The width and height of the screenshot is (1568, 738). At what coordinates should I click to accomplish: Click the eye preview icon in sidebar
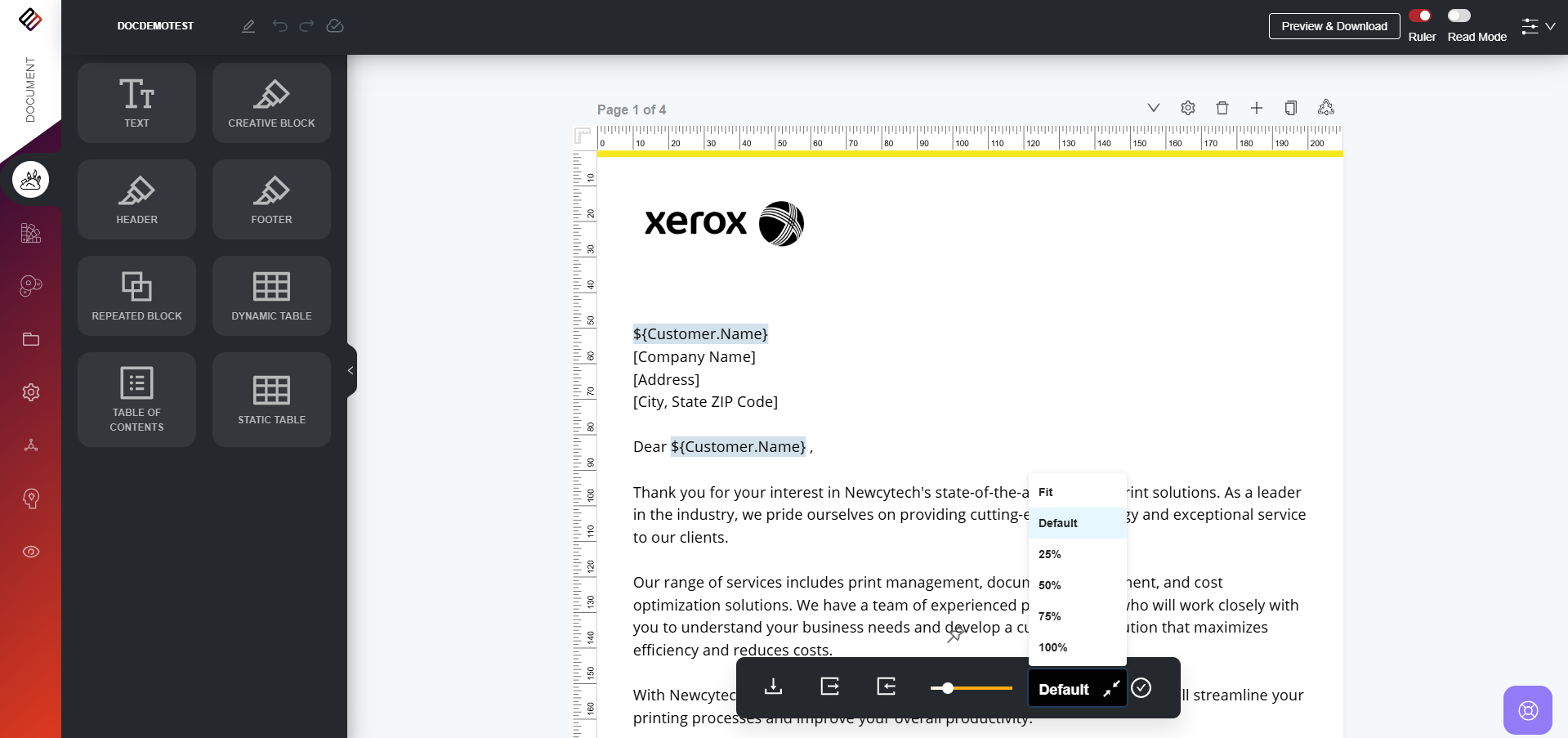tap(31, 552)
